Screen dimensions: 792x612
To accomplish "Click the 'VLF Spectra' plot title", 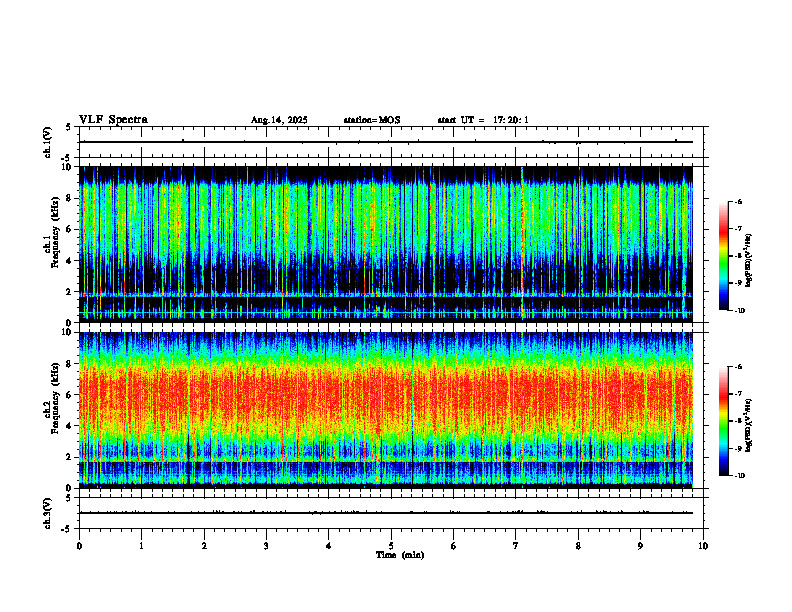I will [x=113, y=120].
